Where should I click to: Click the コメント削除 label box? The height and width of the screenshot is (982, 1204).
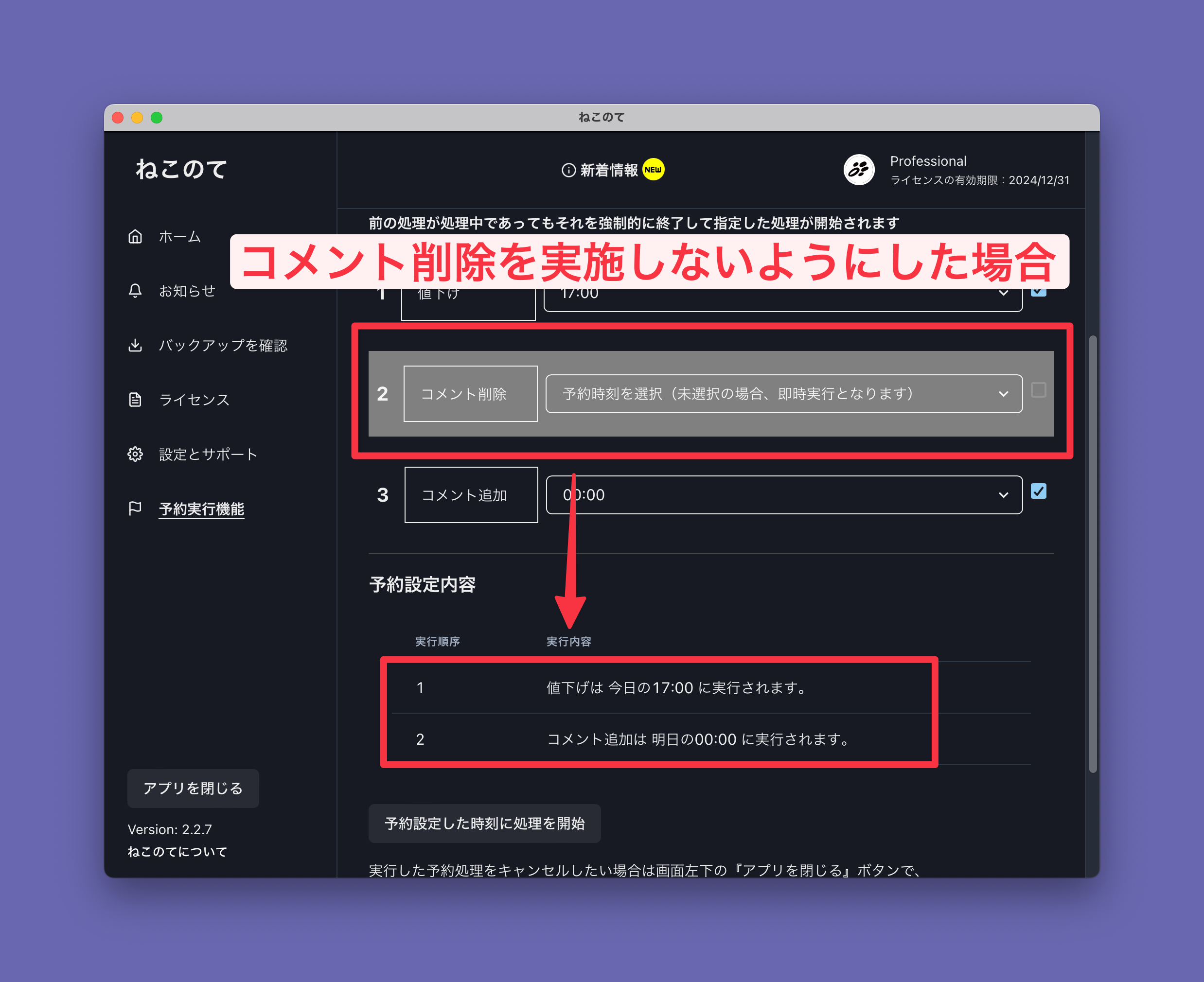tap(471, 394)
